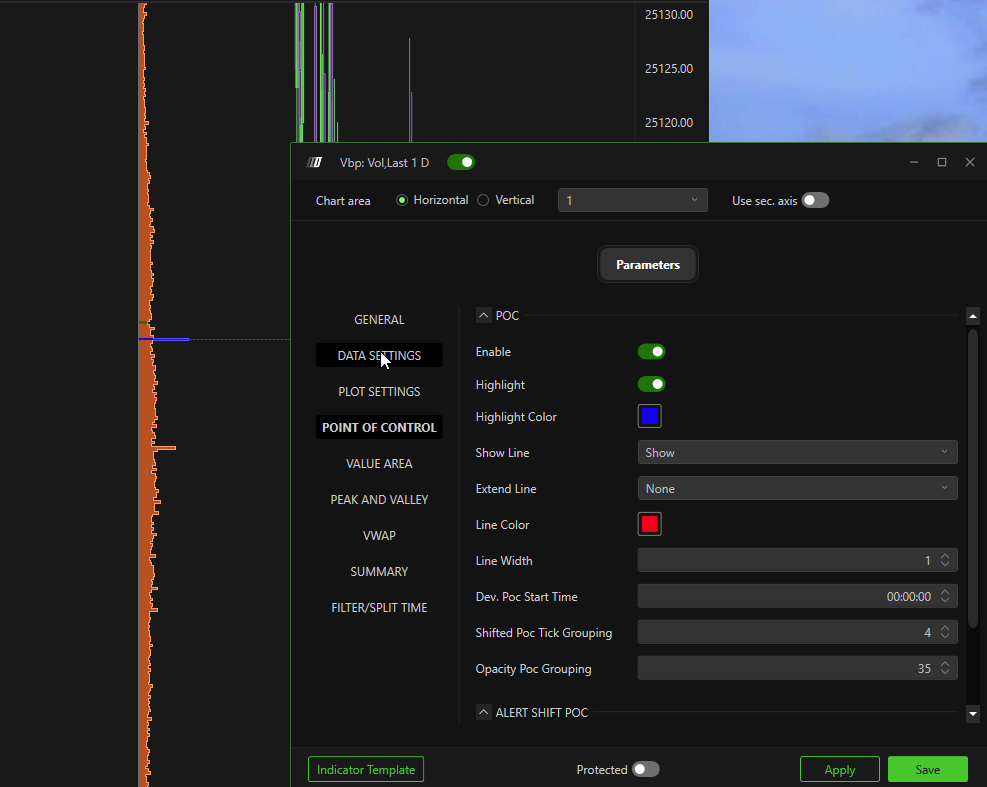Select the POINT OF CONTROL section
The height and width of the screenshot is (787, 987).
(379, 427)
